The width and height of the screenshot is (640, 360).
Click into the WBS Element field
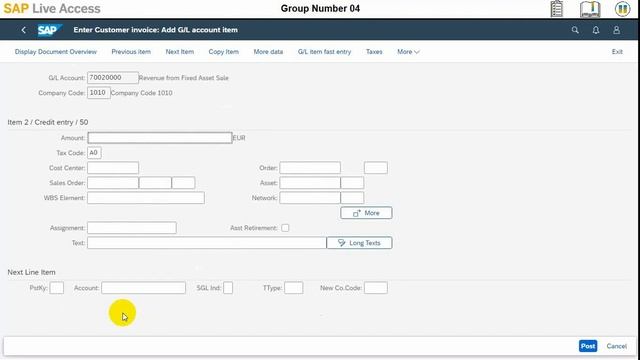pyautogui.click(x=146, y=198)
